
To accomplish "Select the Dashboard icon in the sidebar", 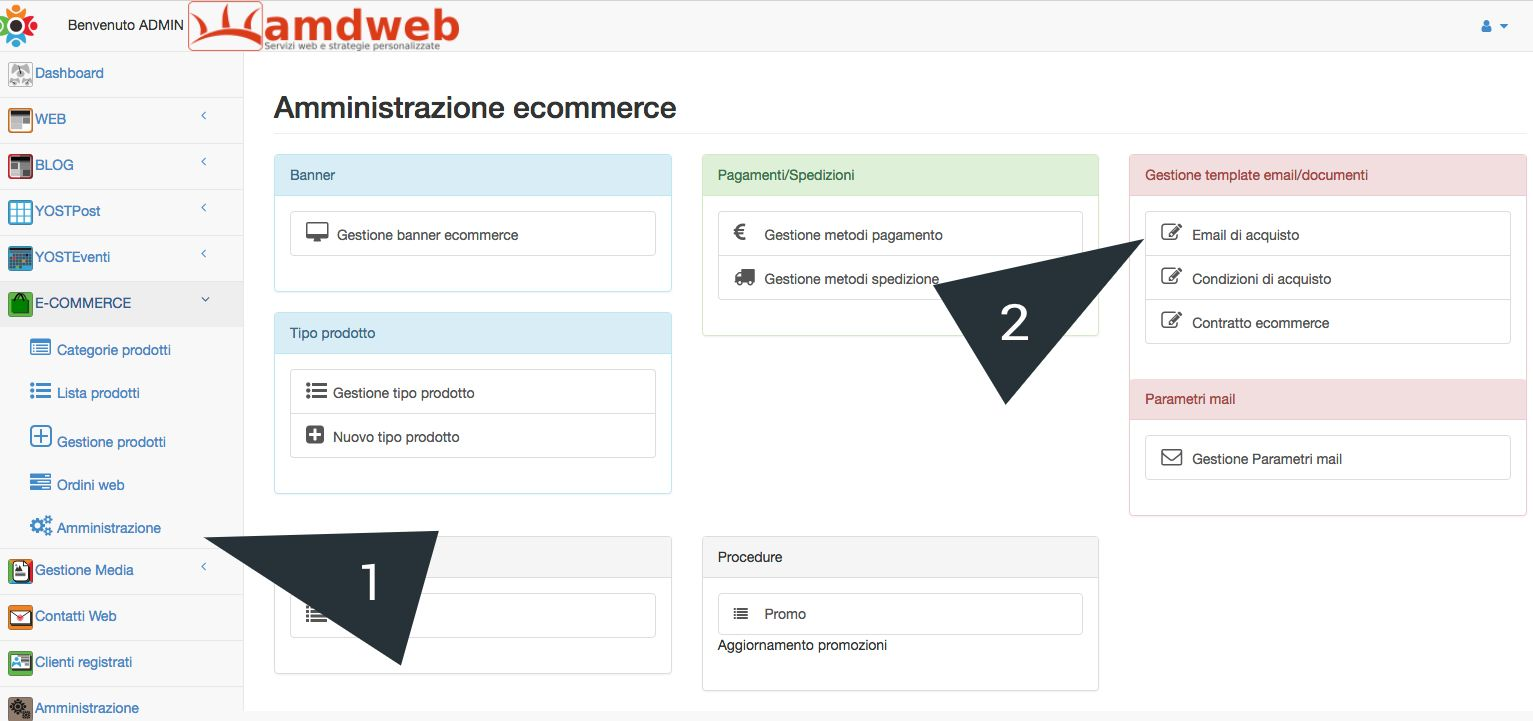I will point(18,73).
